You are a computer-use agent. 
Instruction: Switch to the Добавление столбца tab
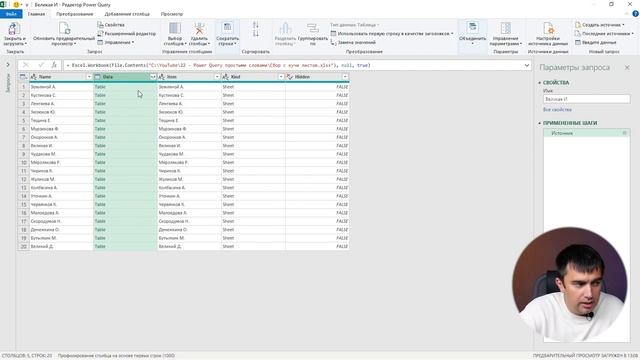(127, 14)
